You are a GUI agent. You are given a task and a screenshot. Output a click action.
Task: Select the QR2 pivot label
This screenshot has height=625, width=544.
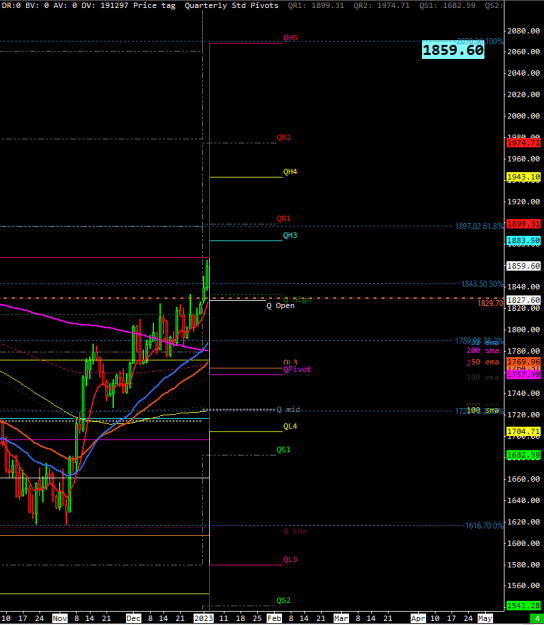click(x=283, y=138)
